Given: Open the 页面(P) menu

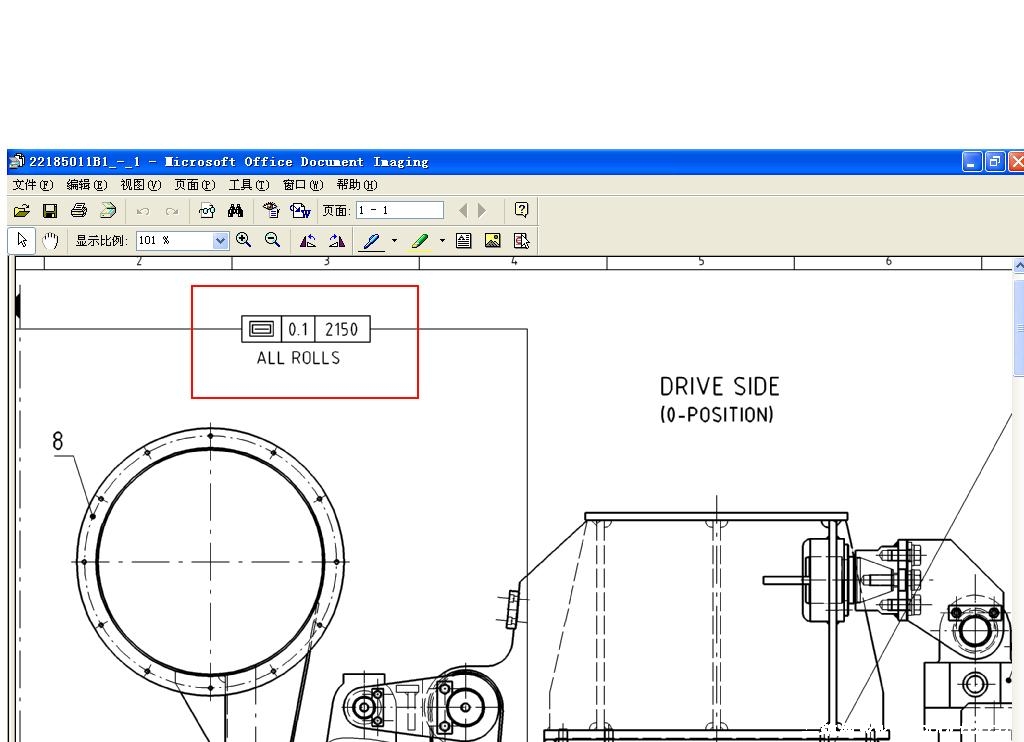Looking at the screenshot, I should (195, 185).
